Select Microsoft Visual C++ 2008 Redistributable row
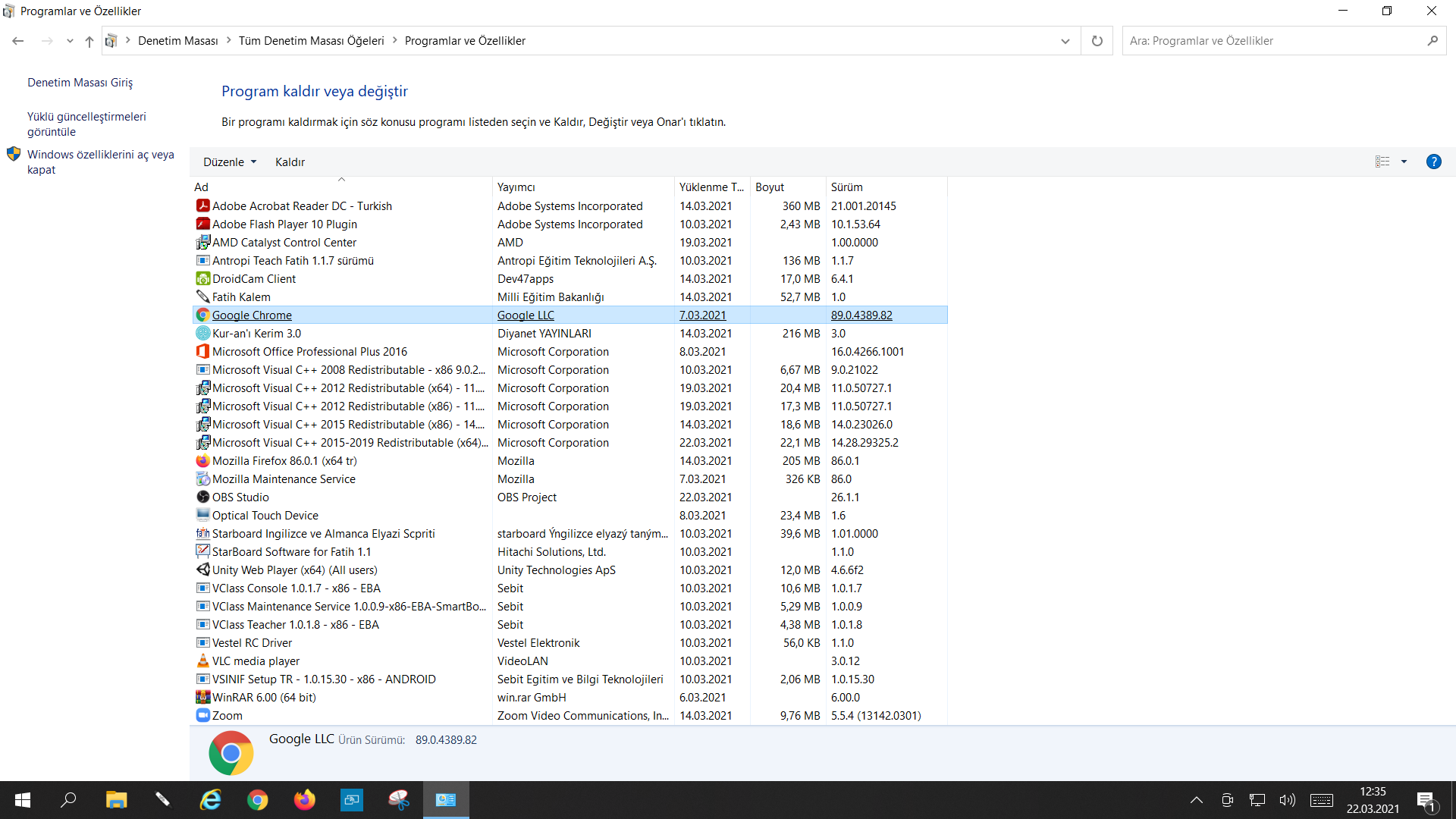This screenshot has width=1456, height=819. (570, 369)
